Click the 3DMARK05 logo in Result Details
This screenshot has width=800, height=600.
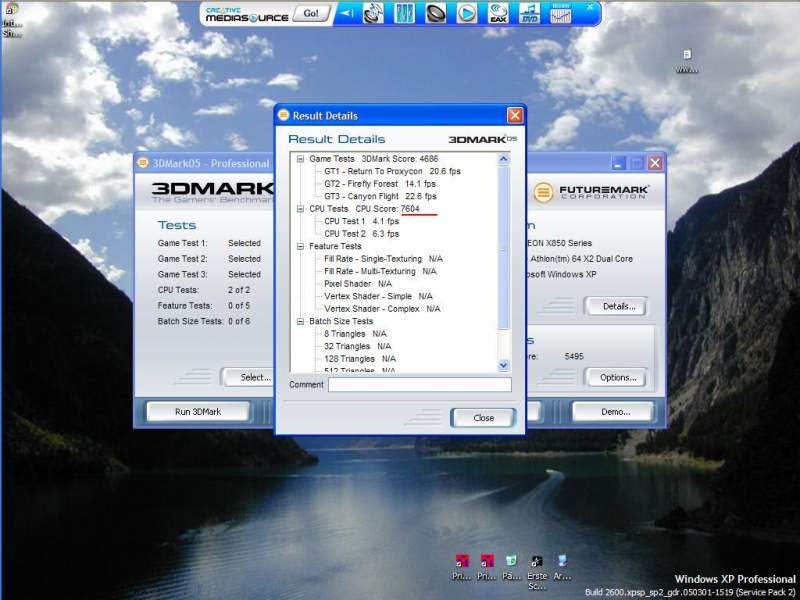tap(482, 139)
